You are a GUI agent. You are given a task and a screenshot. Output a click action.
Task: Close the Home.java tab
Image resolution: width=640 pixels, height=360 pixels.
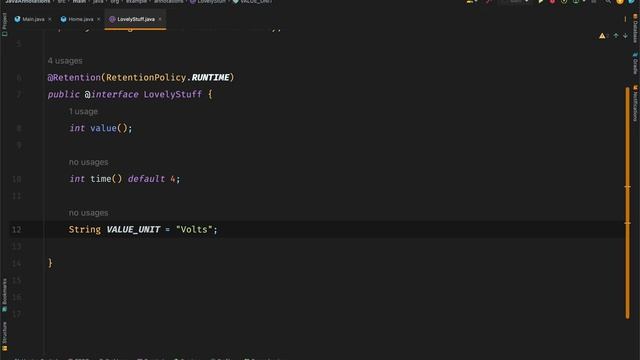click(x=98, y=19)
